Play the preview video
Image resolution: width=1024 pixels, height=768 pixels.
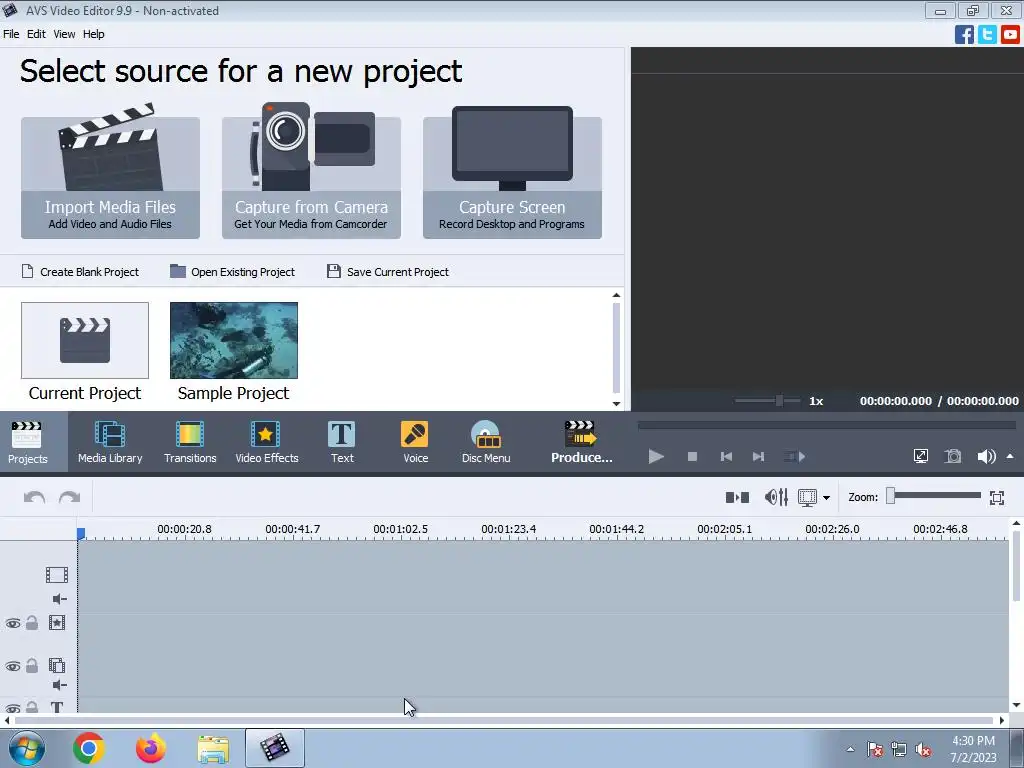(656, 456)
